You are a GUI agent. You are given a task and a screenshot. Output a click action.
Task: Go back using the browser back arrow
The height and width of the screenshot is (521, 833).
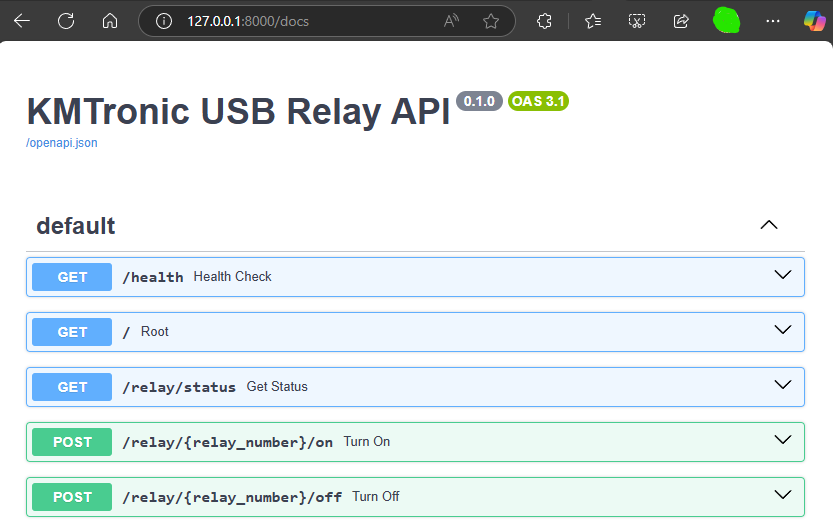(x=22, y=21)
